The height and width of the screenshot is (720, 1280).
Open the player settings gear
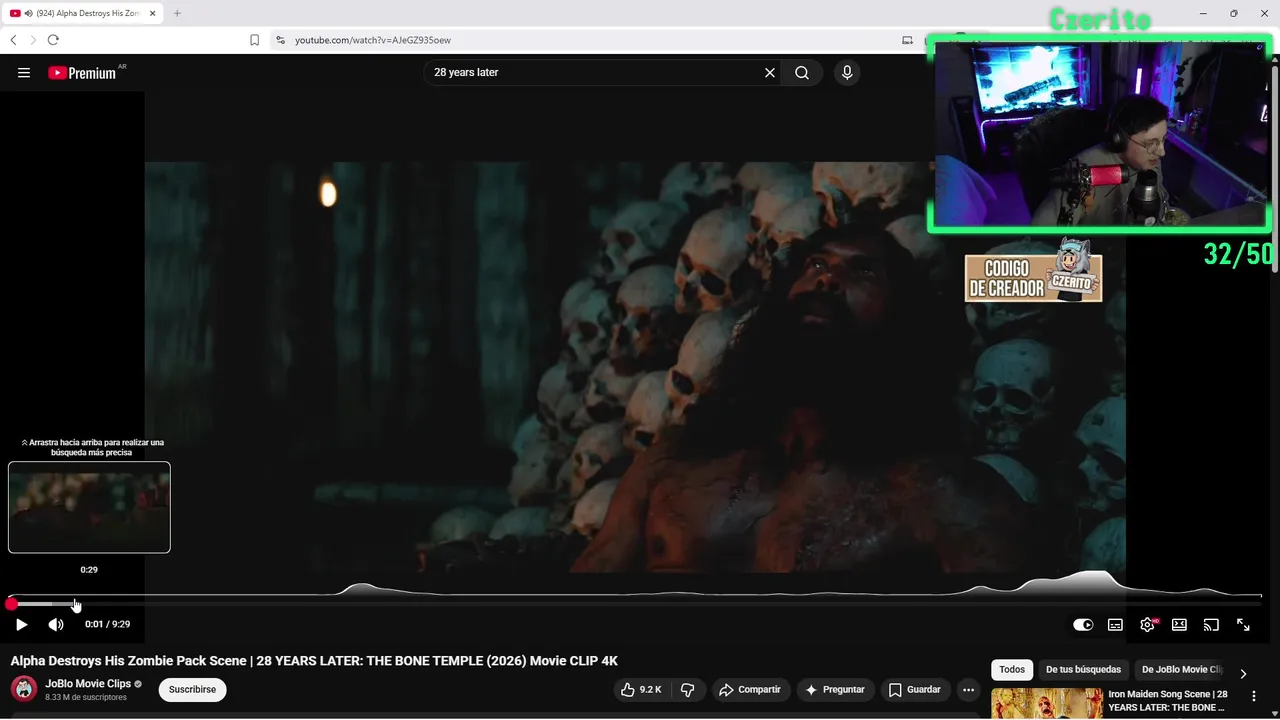tap(1147, 624)
